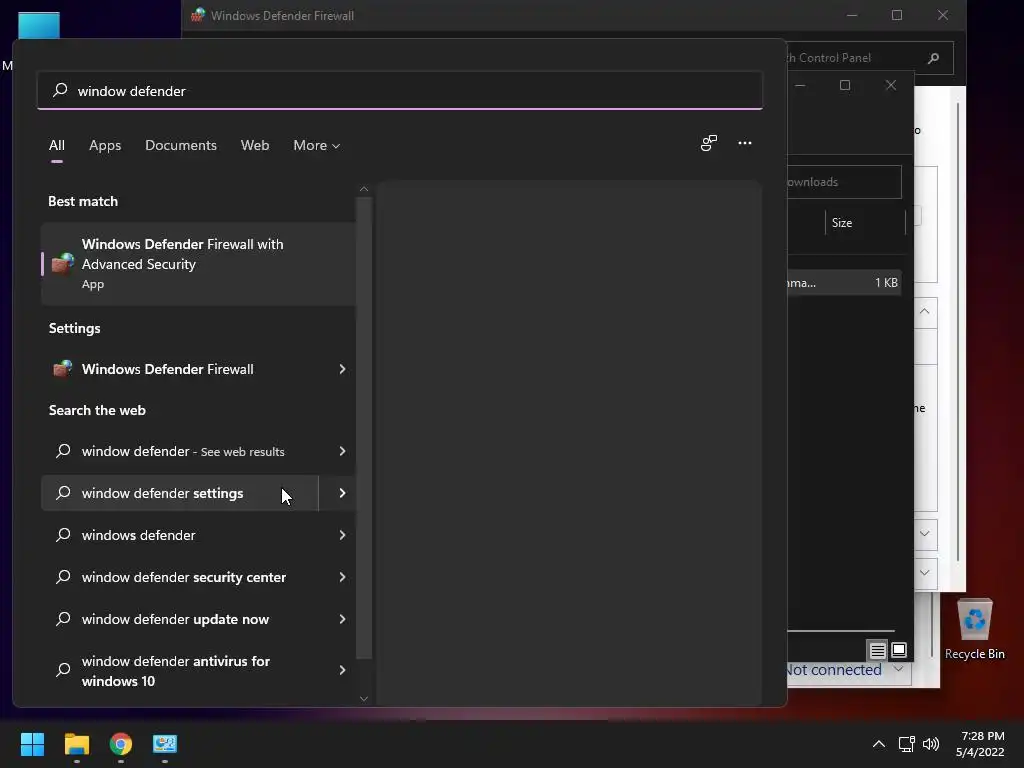Click the Downloads search box in Explorer
This screenshot has height=768, width=1024.
(844, 182)
